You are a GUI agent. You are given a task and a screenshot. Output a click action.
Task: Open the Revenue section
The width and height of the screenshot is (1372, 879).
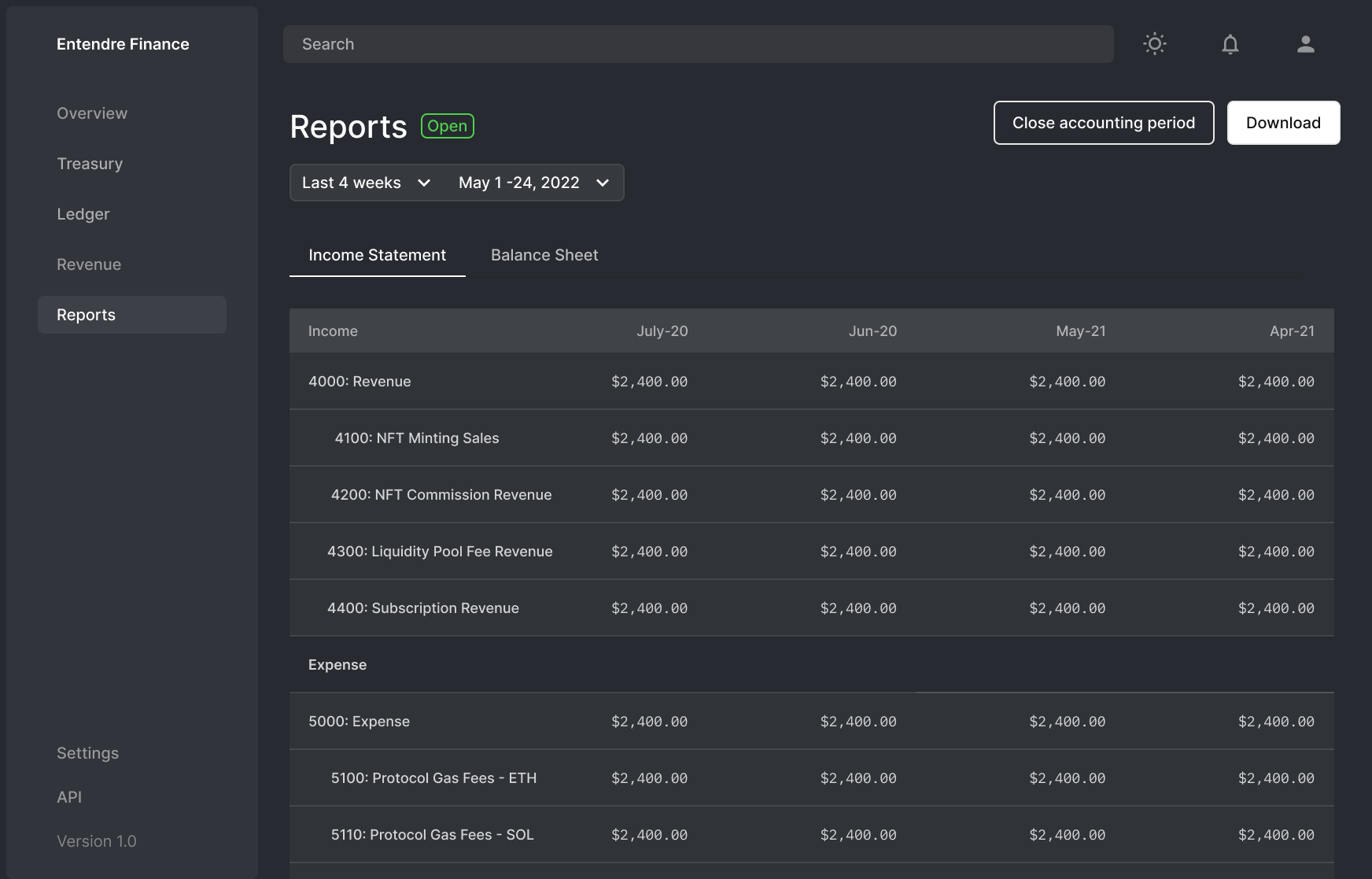point(89,264)
